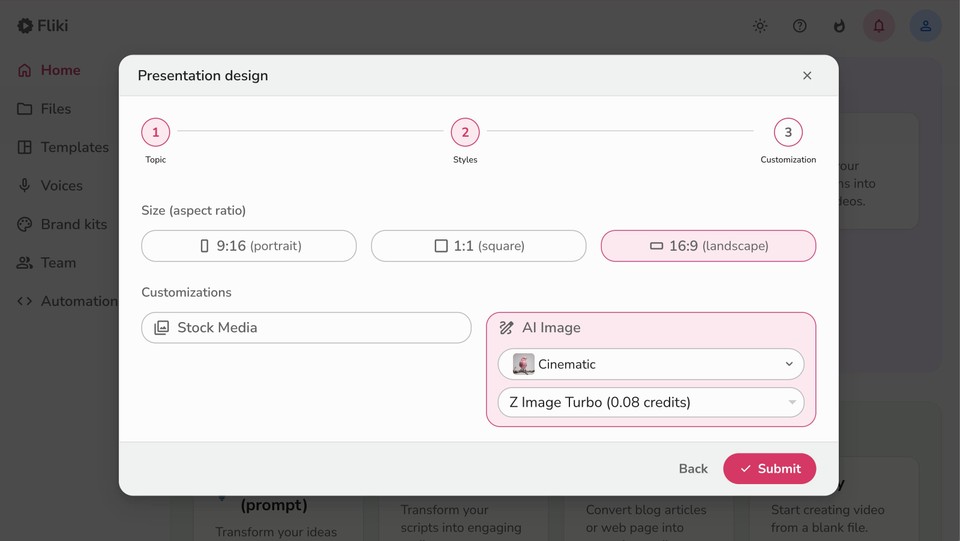Go to step 1 Topic
This screenshot has width=960, height=541.
(155, 132)
